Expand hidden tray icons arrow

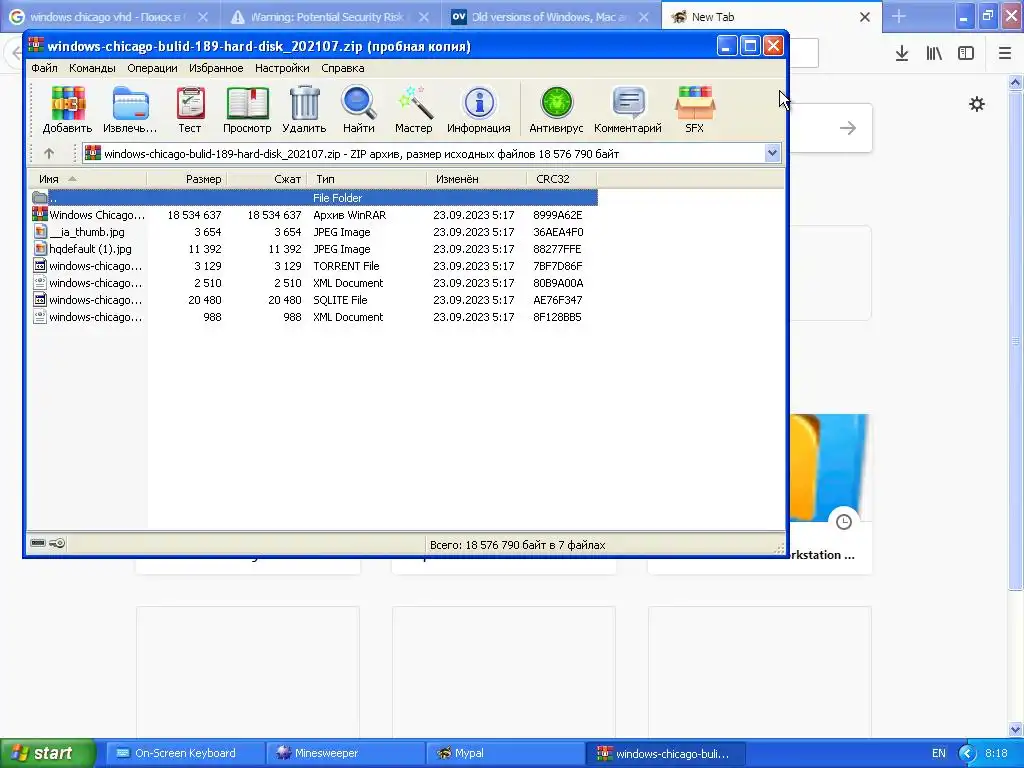tap(967, 753)
